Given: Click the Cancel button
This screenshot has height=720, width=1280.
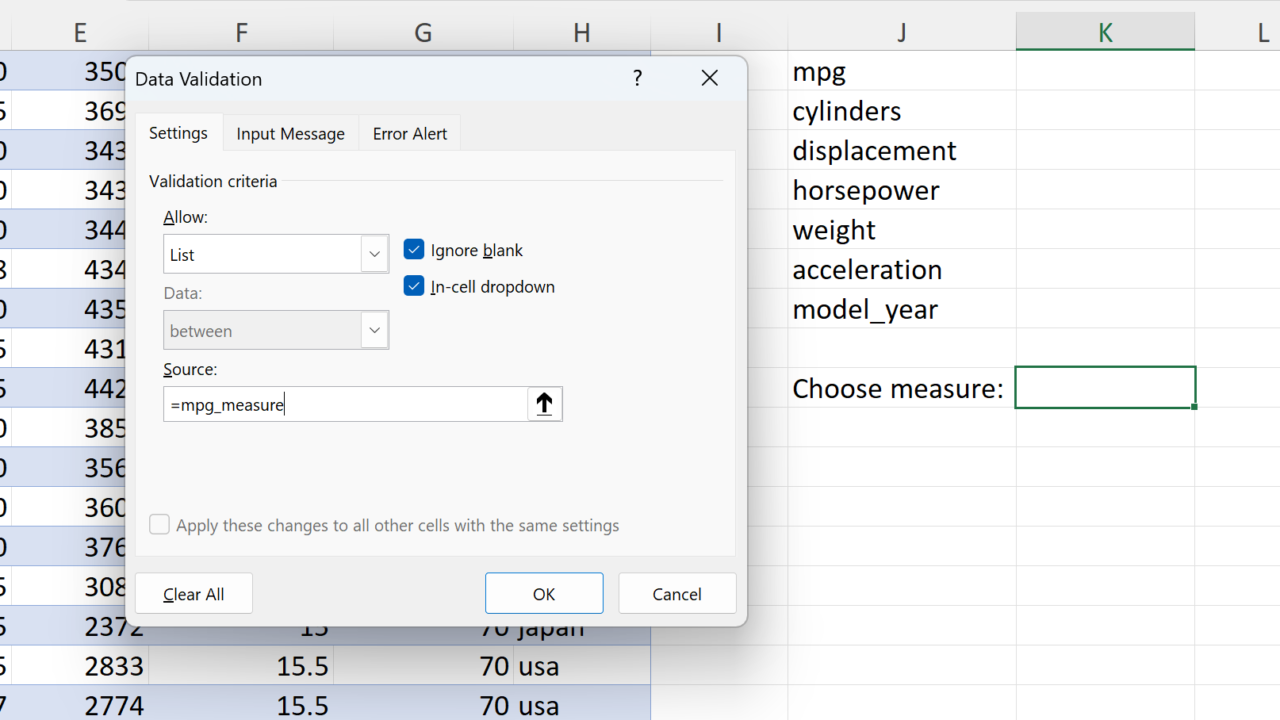Looking at the screenshot, I should point(677,594).
